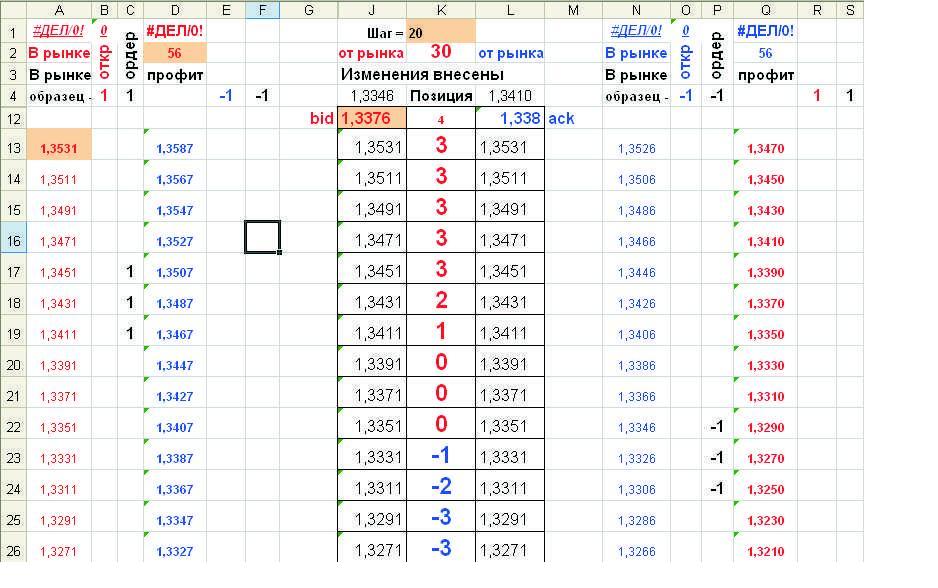Click position 2 in cell K18
The width and height of the screenshot is (938, 588).
[x=441, y=300]
